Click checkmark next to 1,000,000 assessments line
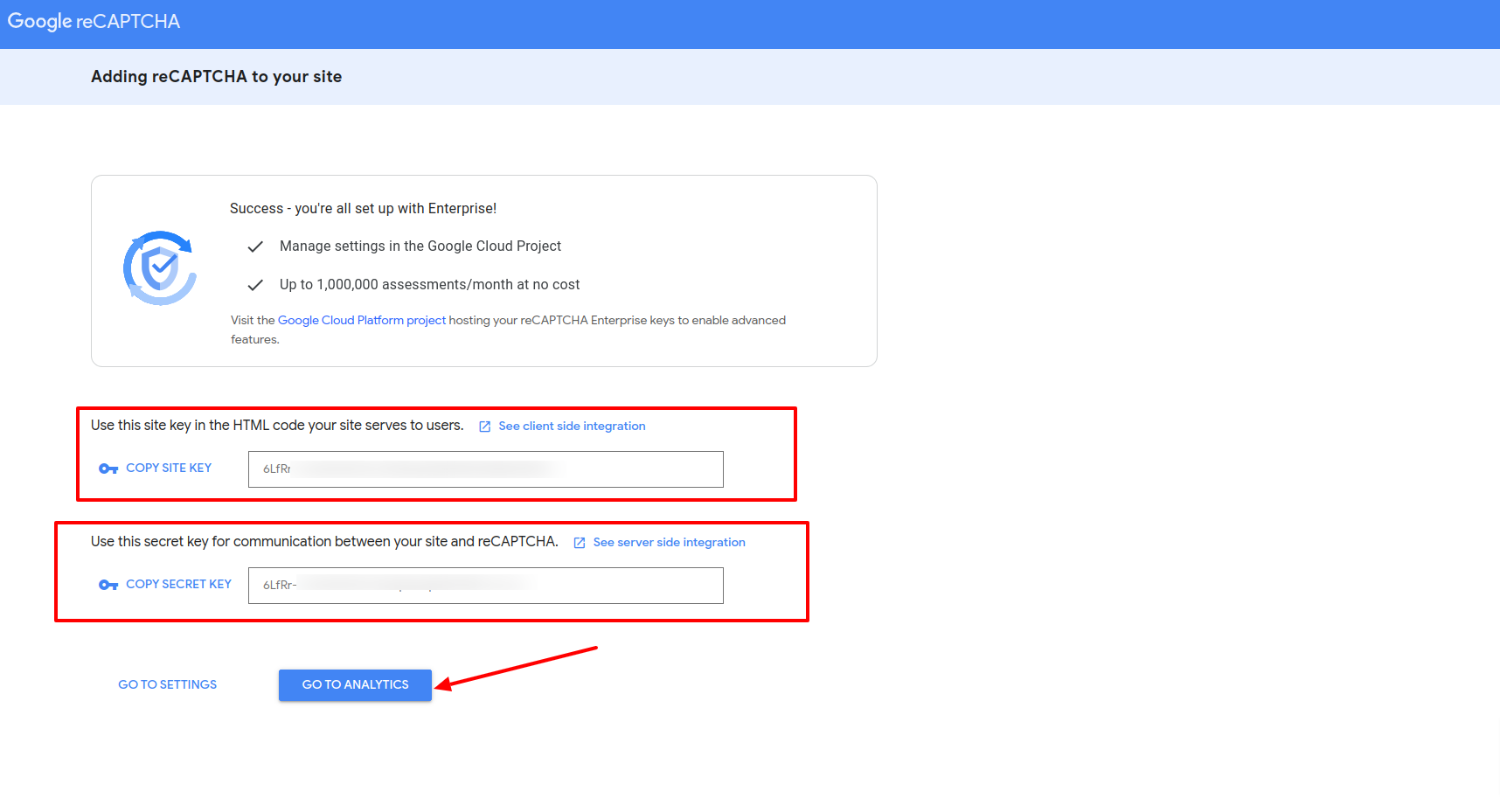The image size is (1500, 812). pos(255,285)
